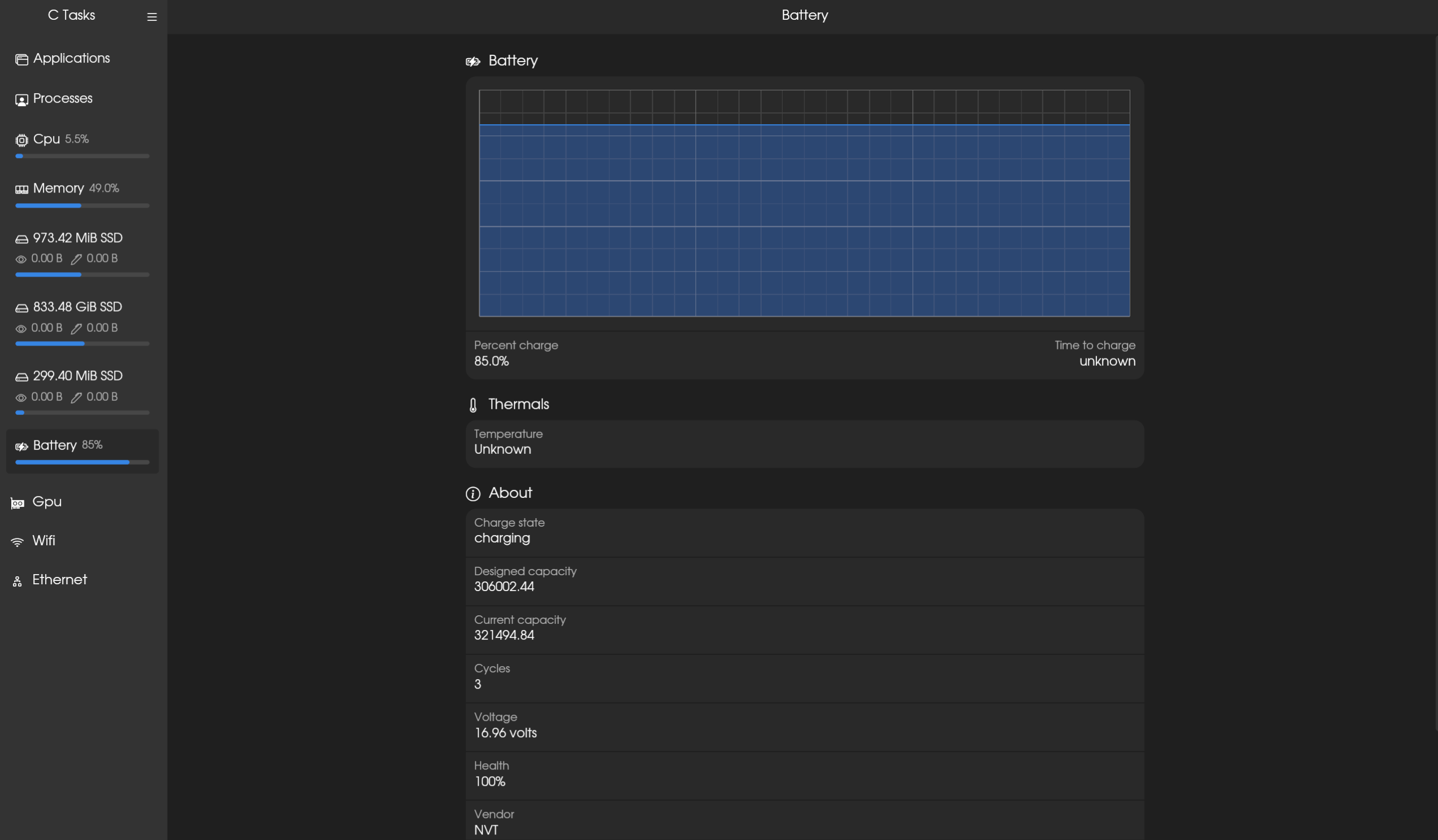Click the About info circle icon

473,493
